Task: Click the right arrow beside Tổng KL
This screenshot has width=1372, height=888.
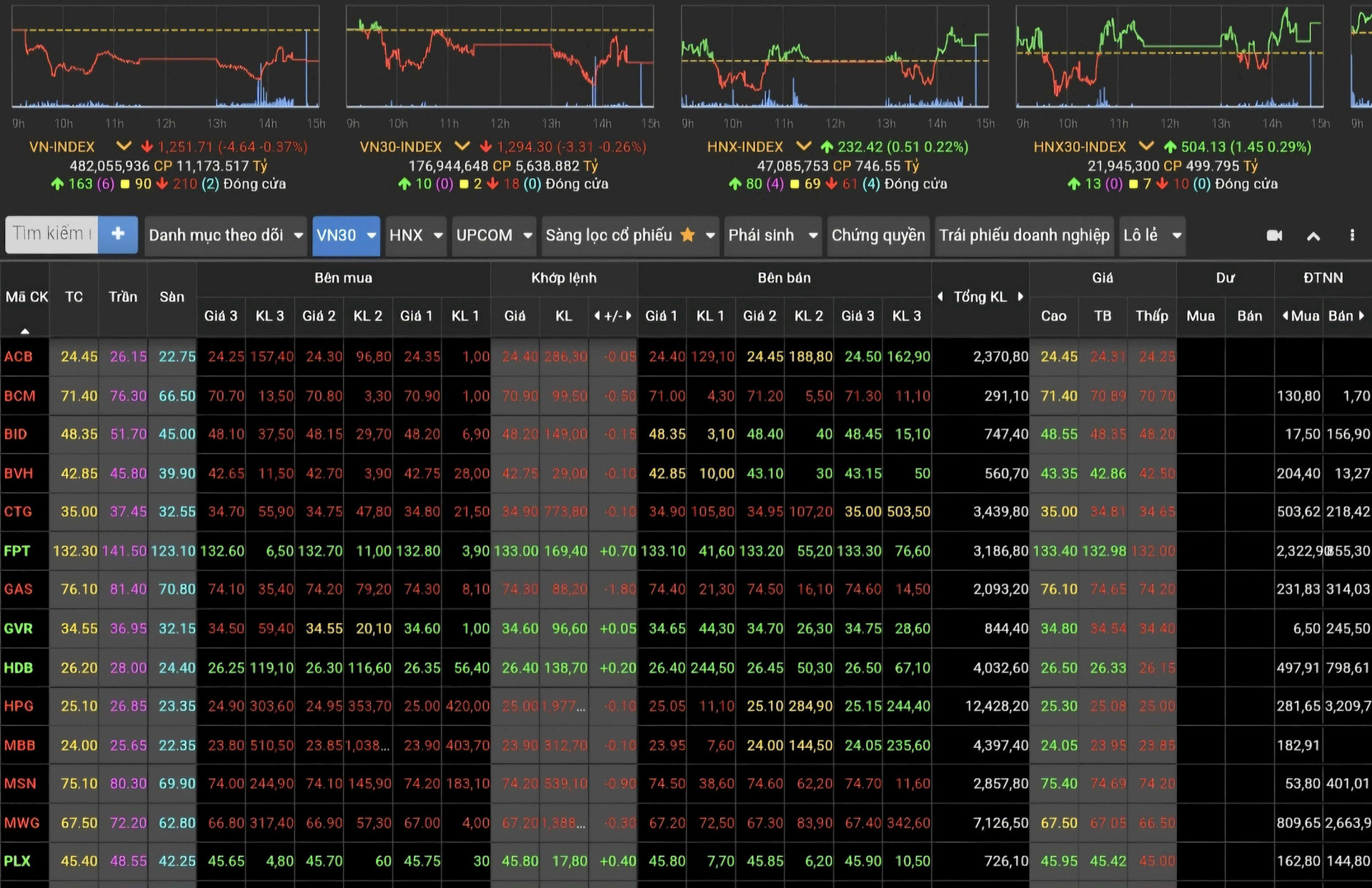Action: pos(1020,296)
